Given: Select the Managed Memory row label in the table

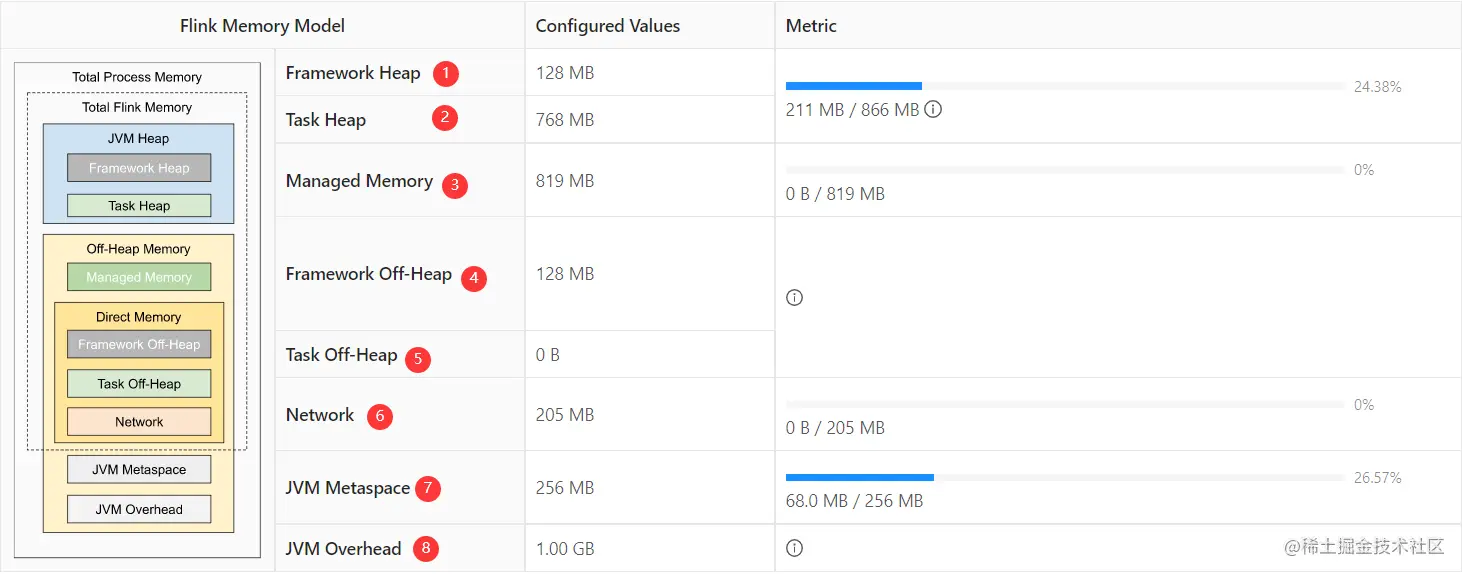Looking at the screenshot, I should coord(359,181).
